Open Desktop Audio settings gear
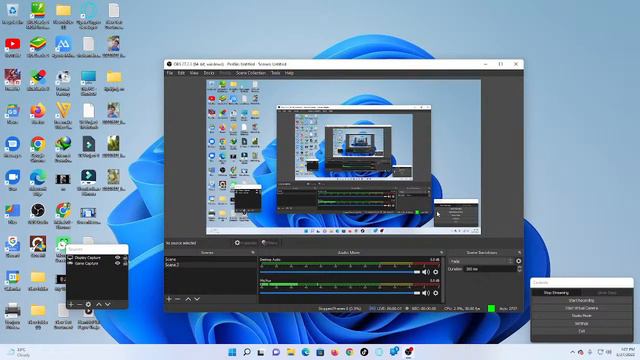Screen dimensions: 640x360 (436, 272)
